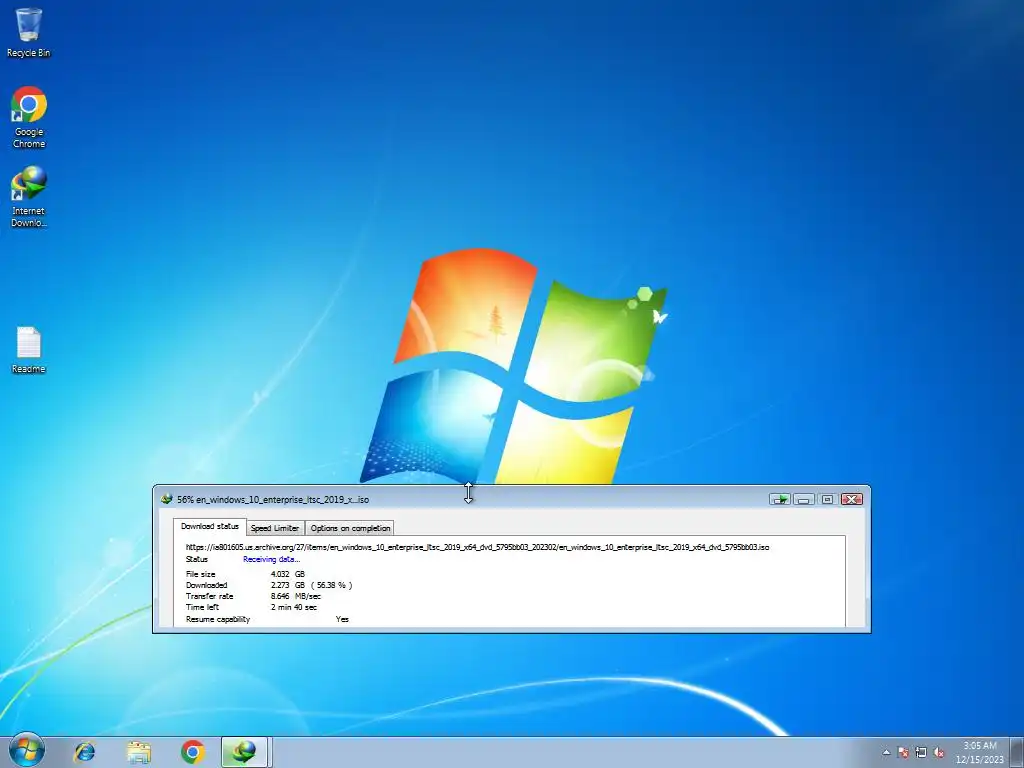Image resolution: width=1024 pixels, height=768 pixels.
Task: Click the Show desktop strip
Action: pos(1017,752)
